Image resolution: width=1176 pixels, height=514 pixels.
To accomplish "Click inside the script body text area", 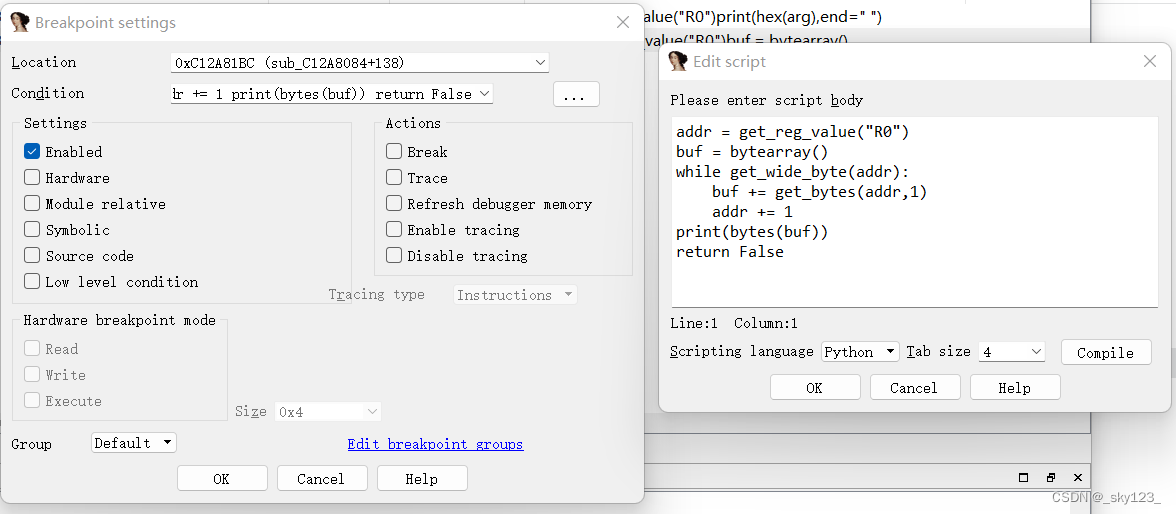I will coord(913,280).
